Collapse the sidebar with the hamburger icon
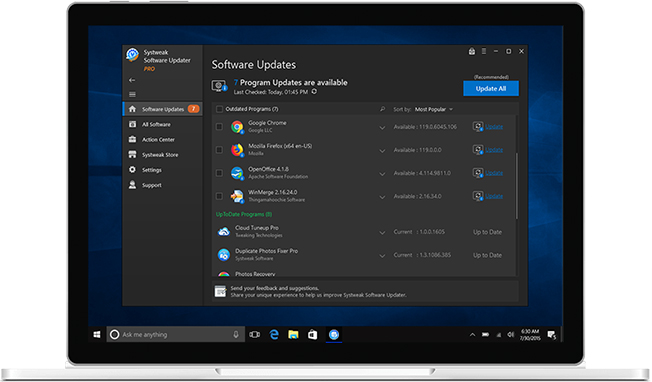 (x=132, y=94)
